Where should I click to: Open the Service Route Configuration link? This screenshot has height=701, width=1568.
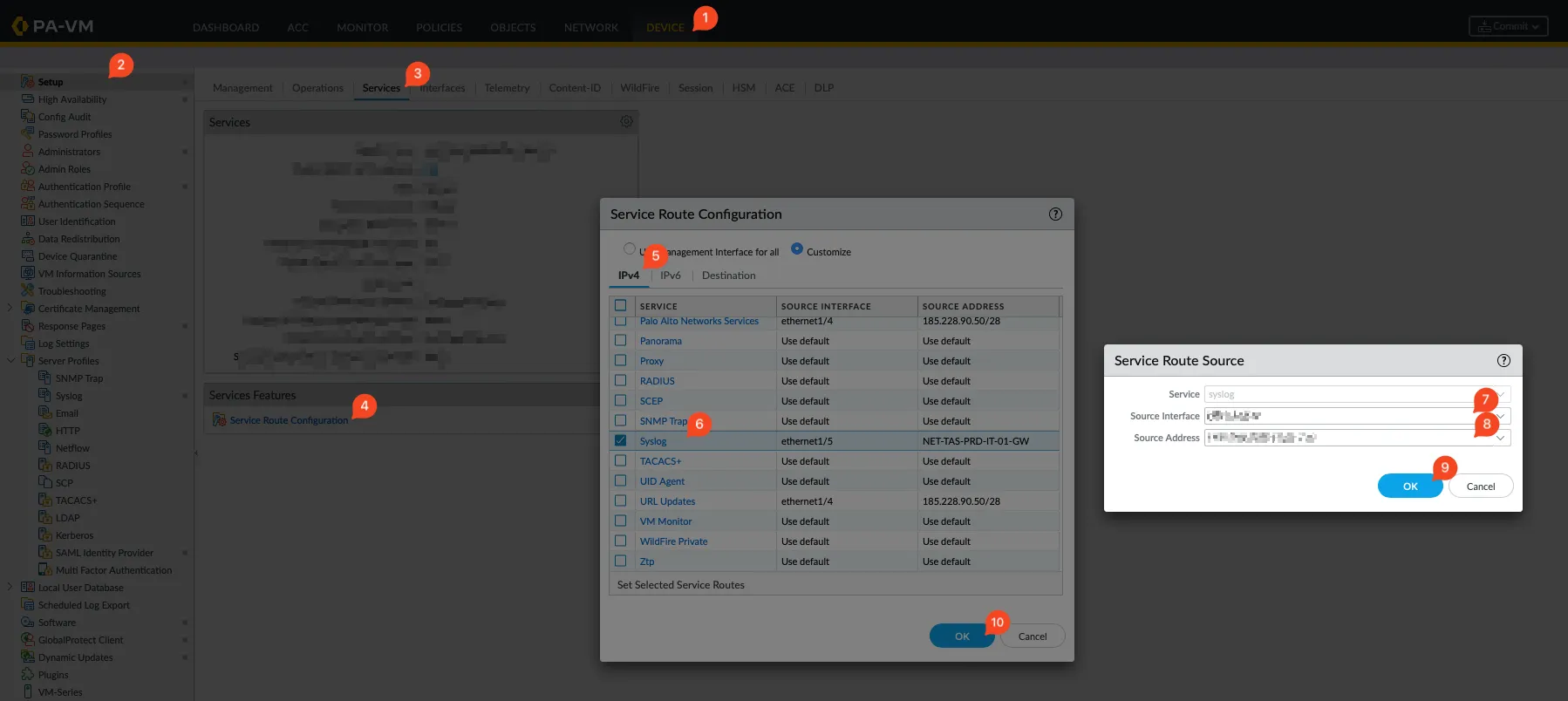[x=289, y=420]
